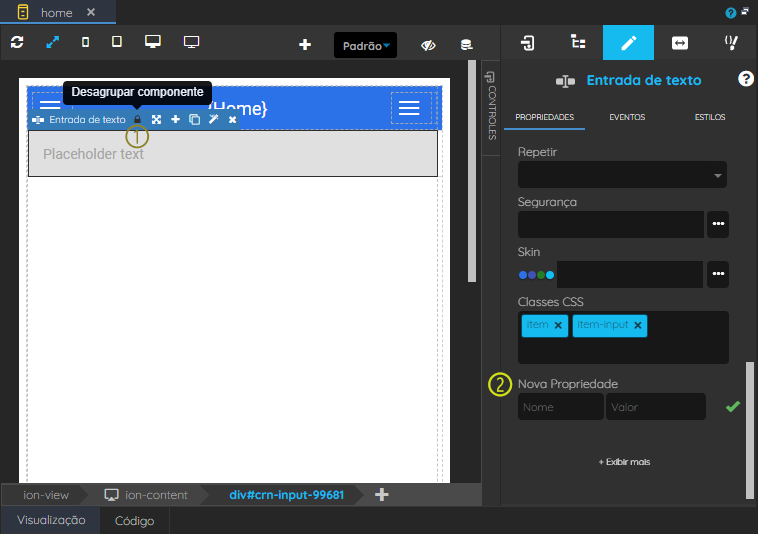Screen dimensions: 758x534
Task: Select the tablet preview size icon
Action: click(117, 42)
